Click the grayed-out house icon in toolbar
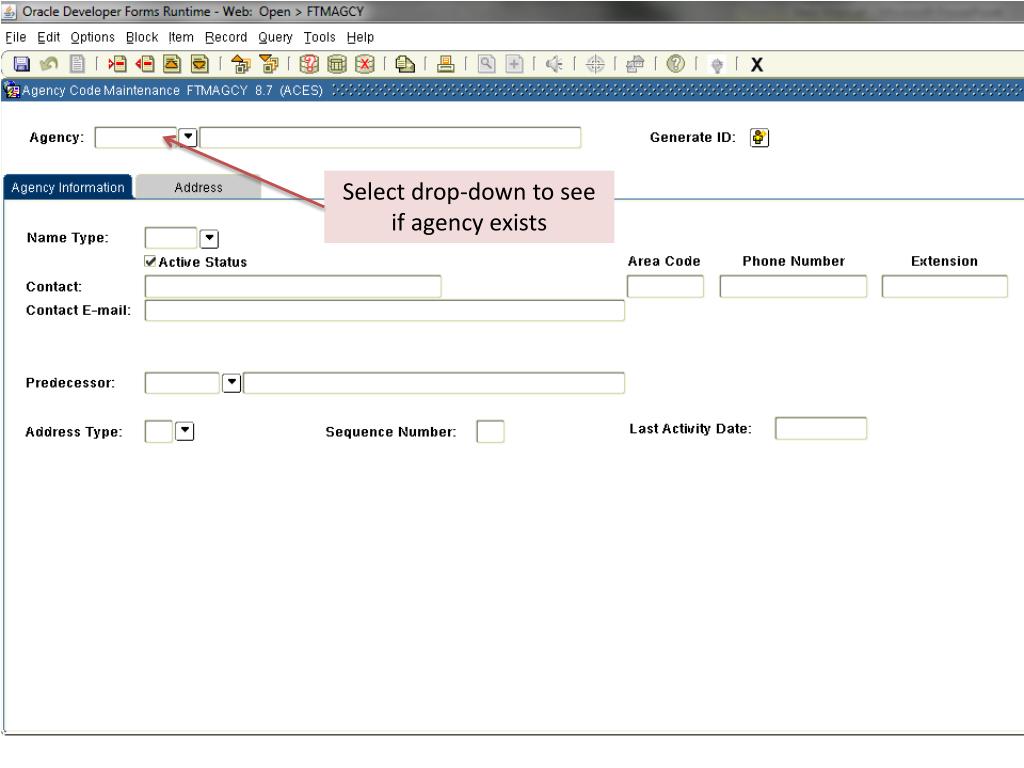Image resolution: width=1024 pixels, height=768 pixels. [635, 64]
